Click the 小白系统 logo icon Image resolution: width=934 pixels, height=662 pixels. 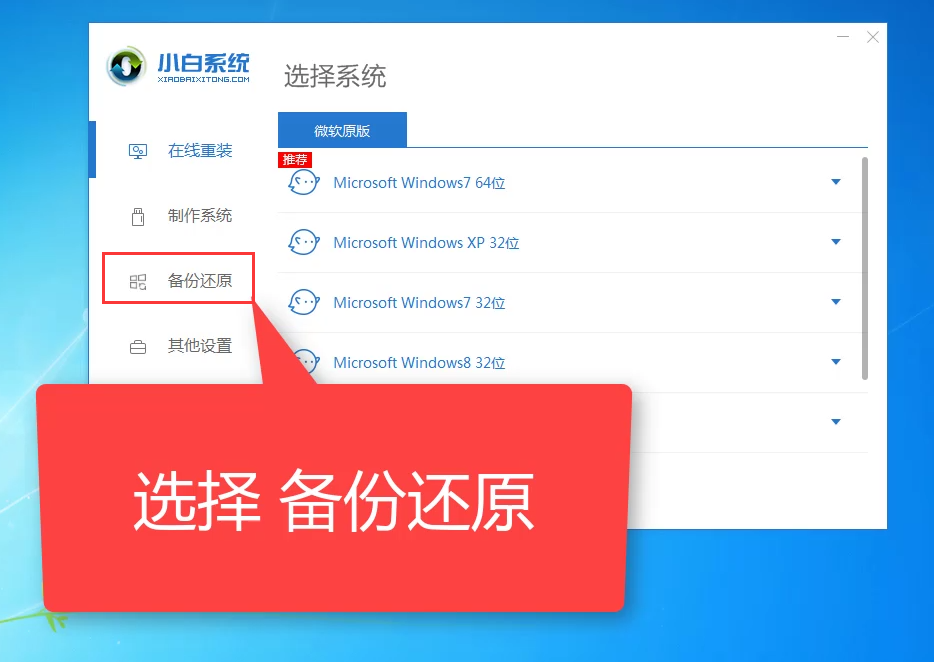coord(124,66)
